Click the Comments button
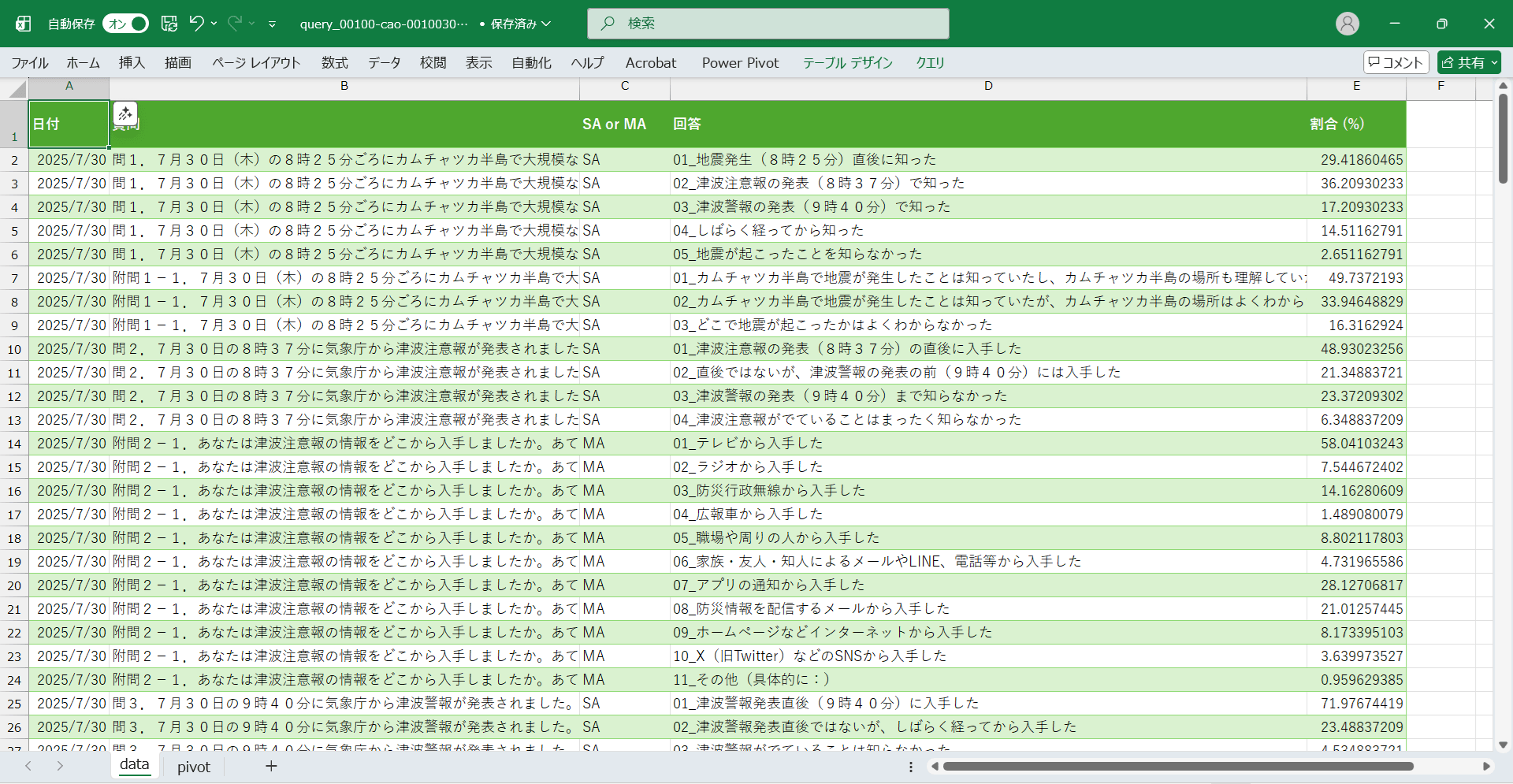This screenshot has height=784, width=1513. 1396,62
